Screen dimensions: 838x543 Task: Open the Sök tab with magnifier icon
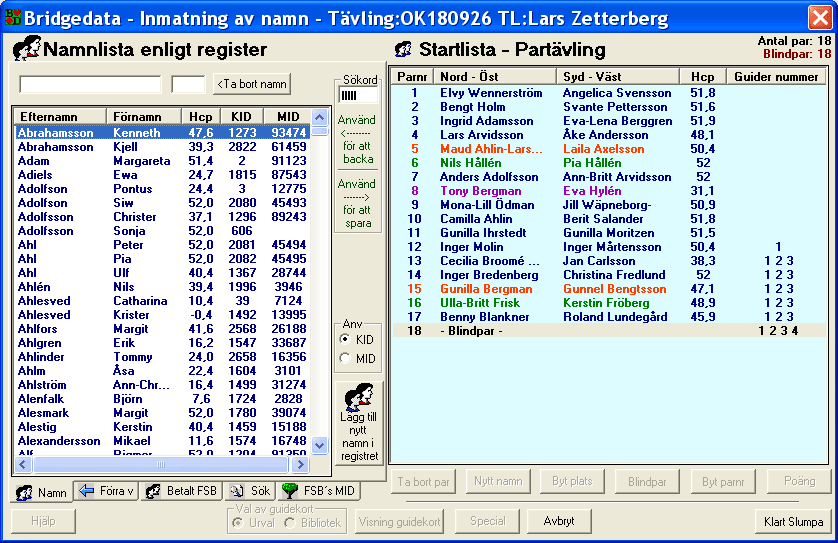[x=250, y=491]
